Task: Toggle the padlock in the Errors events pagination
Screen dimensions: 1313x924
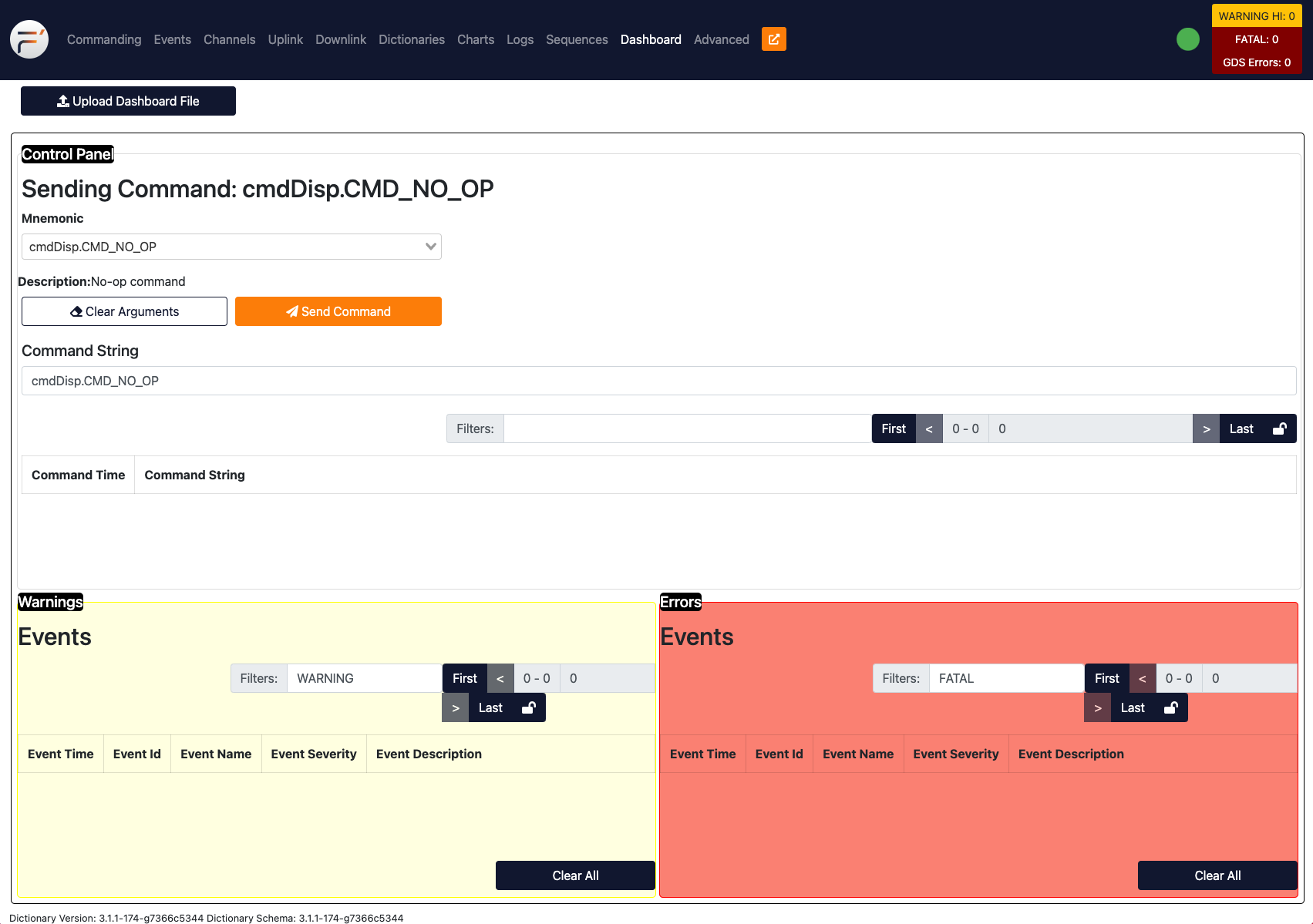Action: pos(1171,707)
